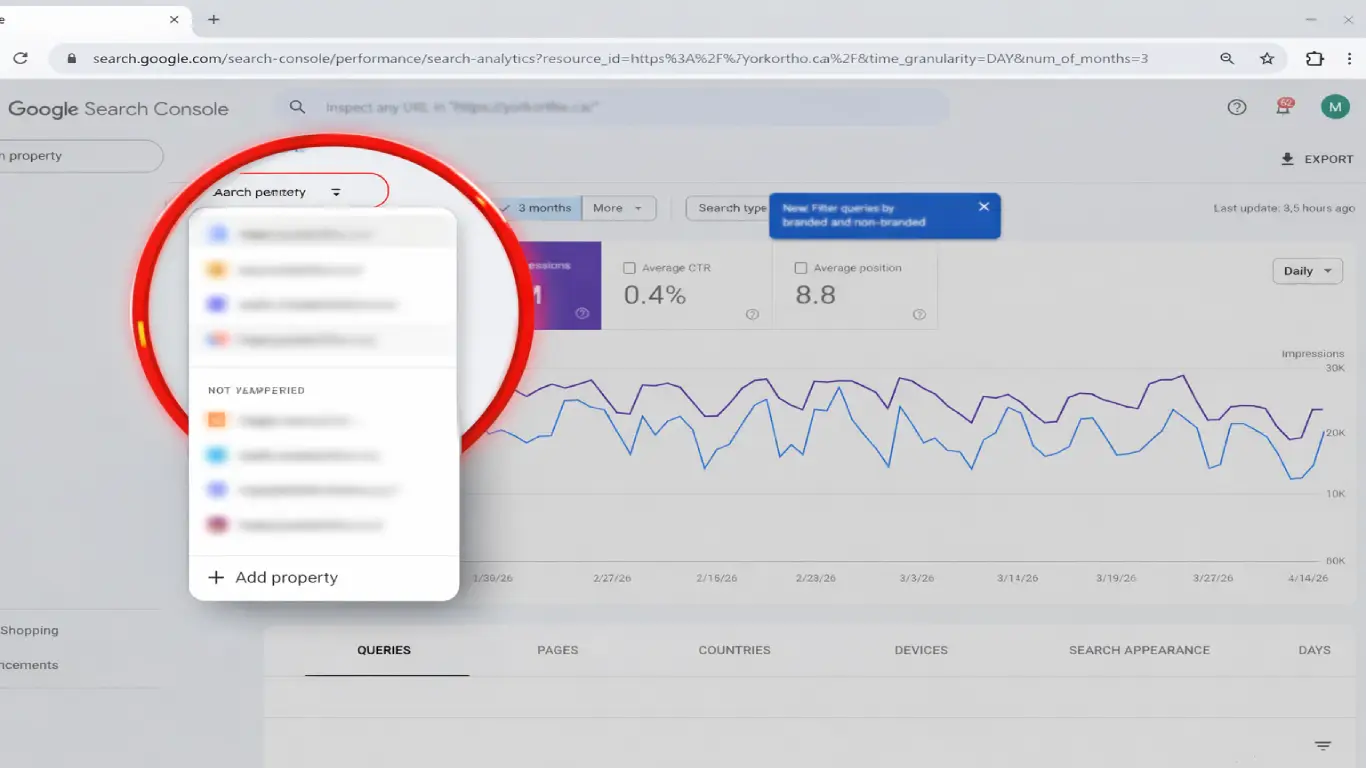1366x768 pixels.
Task: Click the Inspect any URL search field
Action: tap(612, 107)
